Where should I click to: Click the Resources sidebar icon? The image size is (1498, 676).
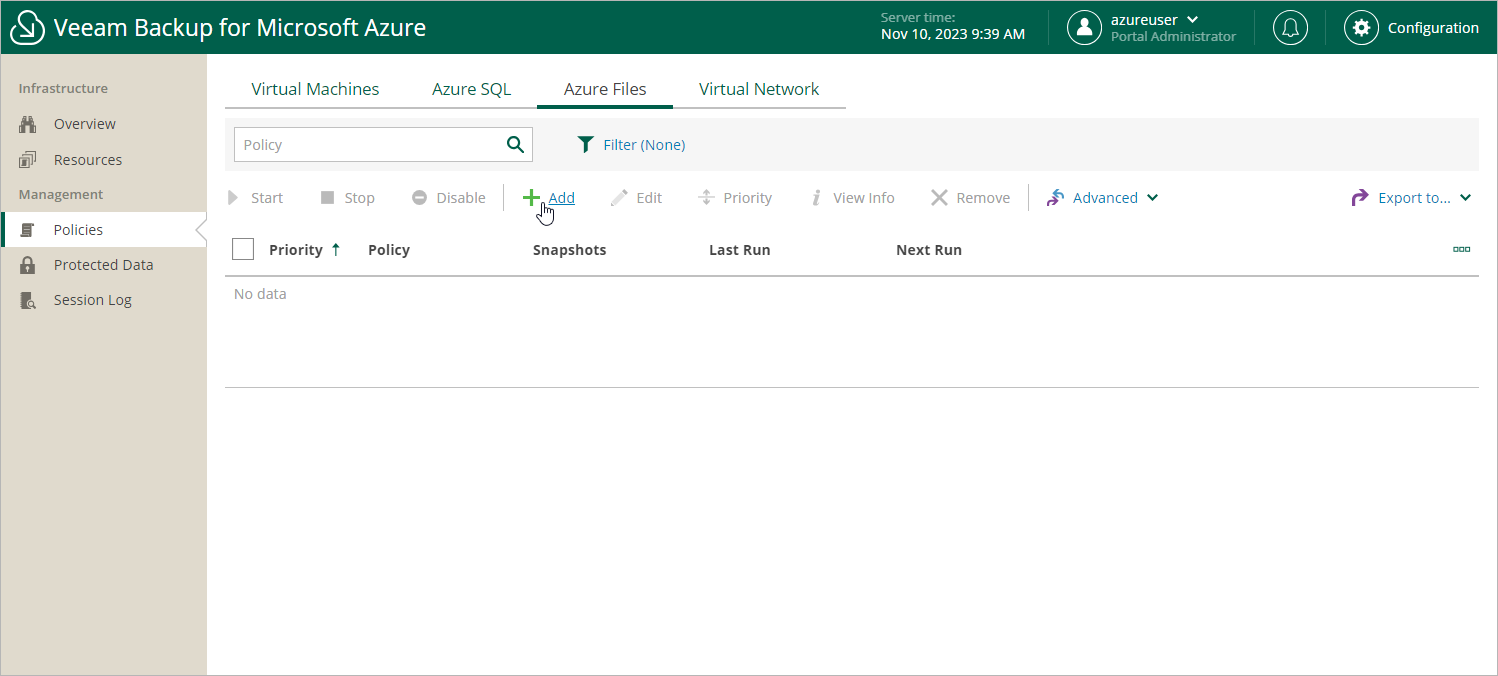(x=28, y=160)
